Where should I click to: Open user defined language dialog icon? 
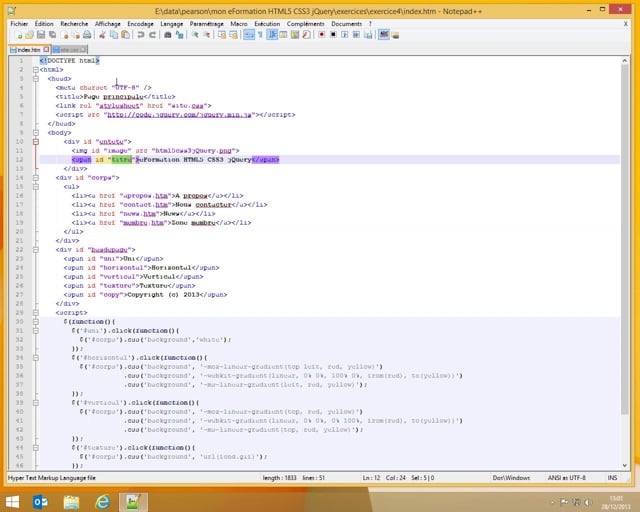click(283, 35)
